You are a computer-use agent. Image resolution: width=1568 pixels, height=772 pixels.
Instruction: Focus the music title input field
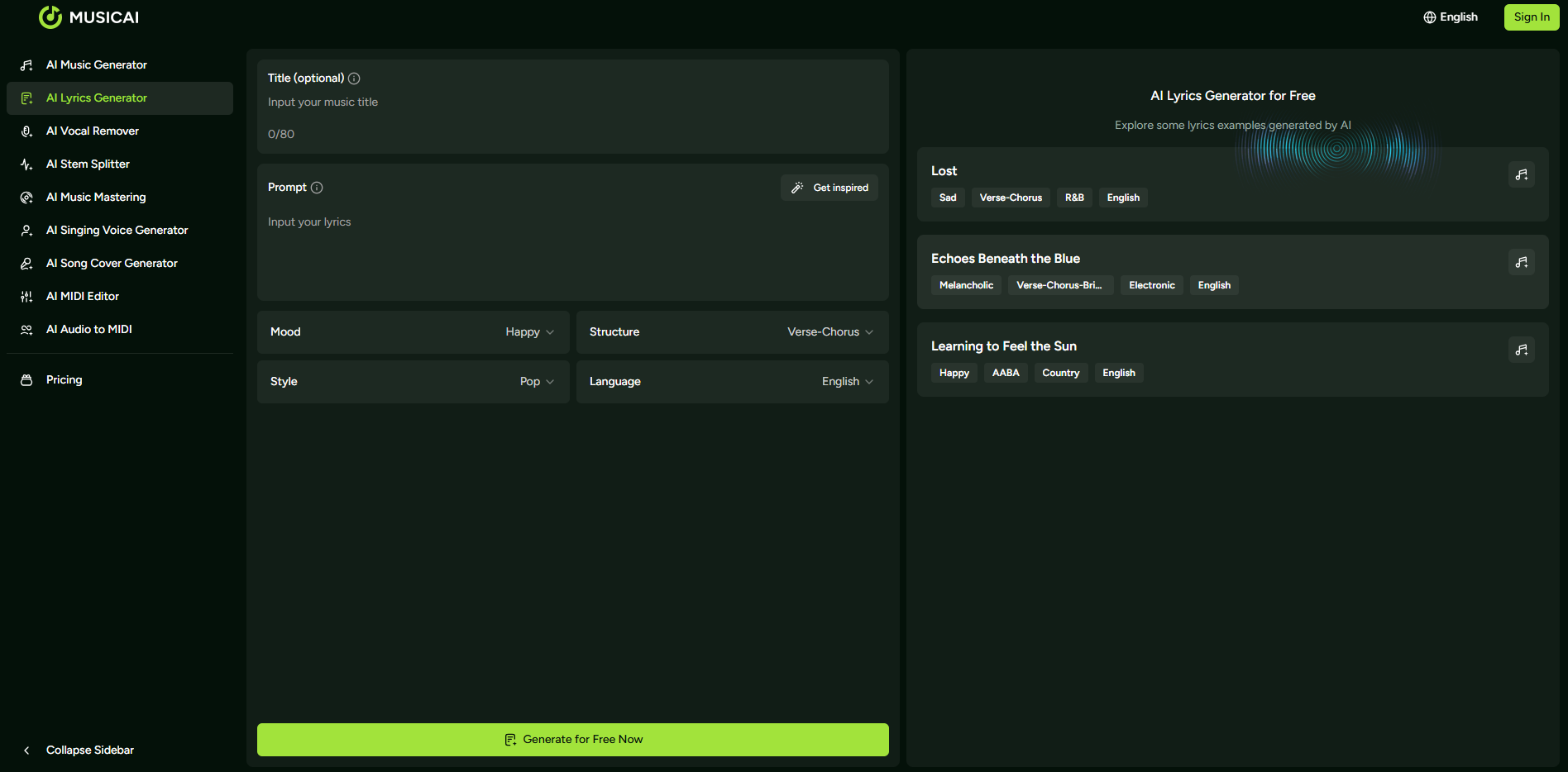click(x=571, y=102)
